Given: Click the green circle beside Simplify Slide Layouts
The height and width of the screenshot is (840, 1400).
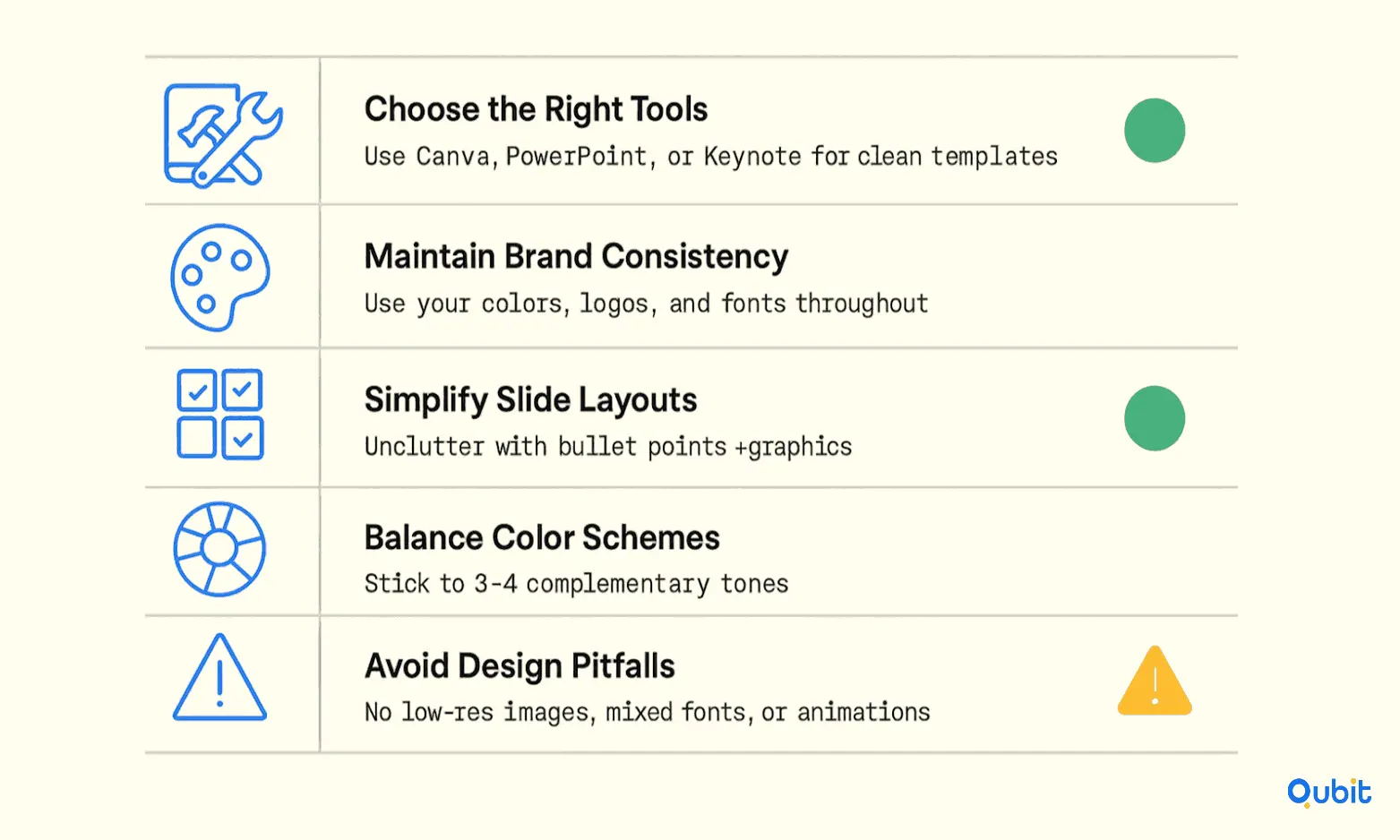Looking at the screenshot, I should 1155,418.
